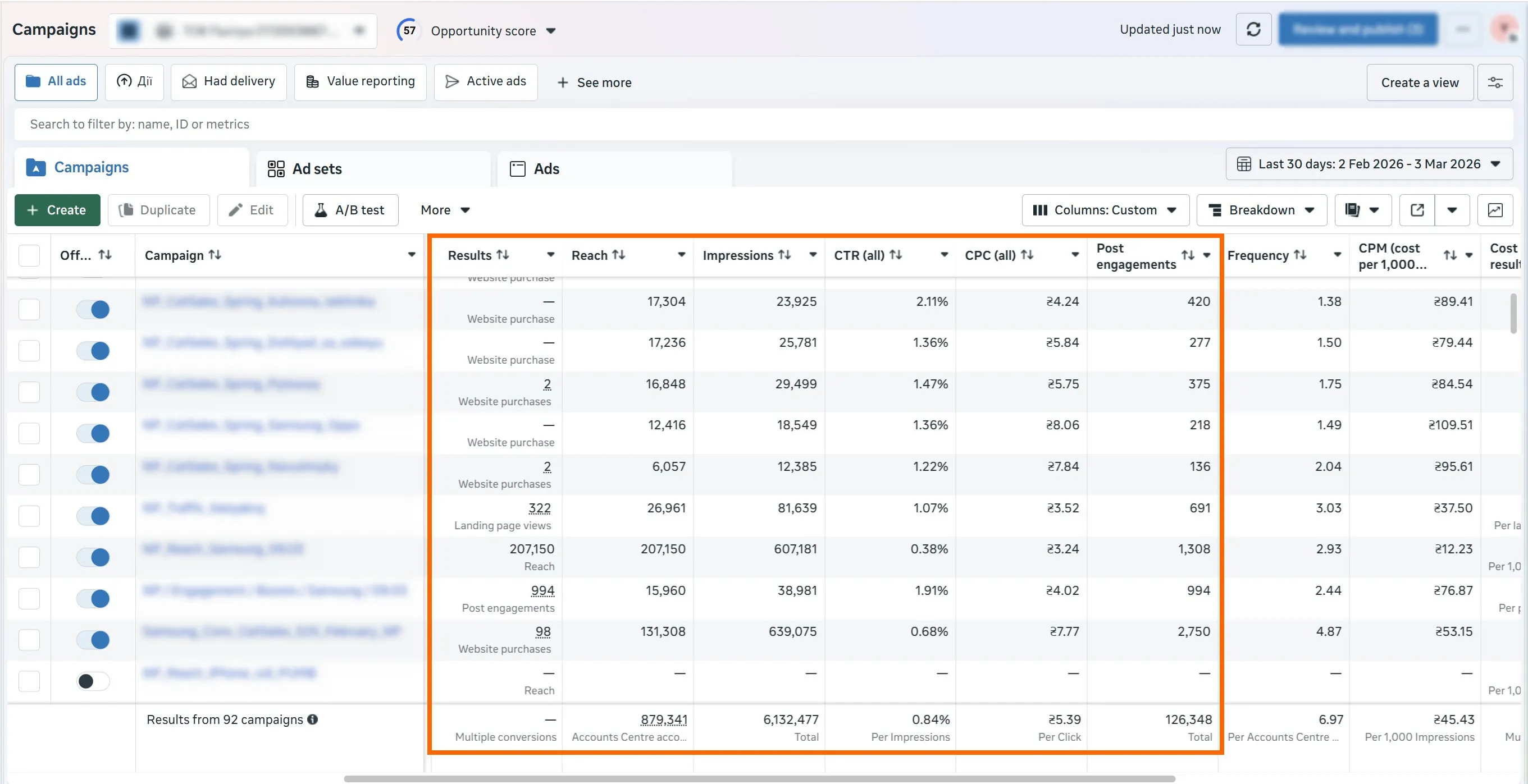The height and width of the screenshot is (784, 1528).
Task: Enable the last campaign's off toggle
Action: click(94, 681)
